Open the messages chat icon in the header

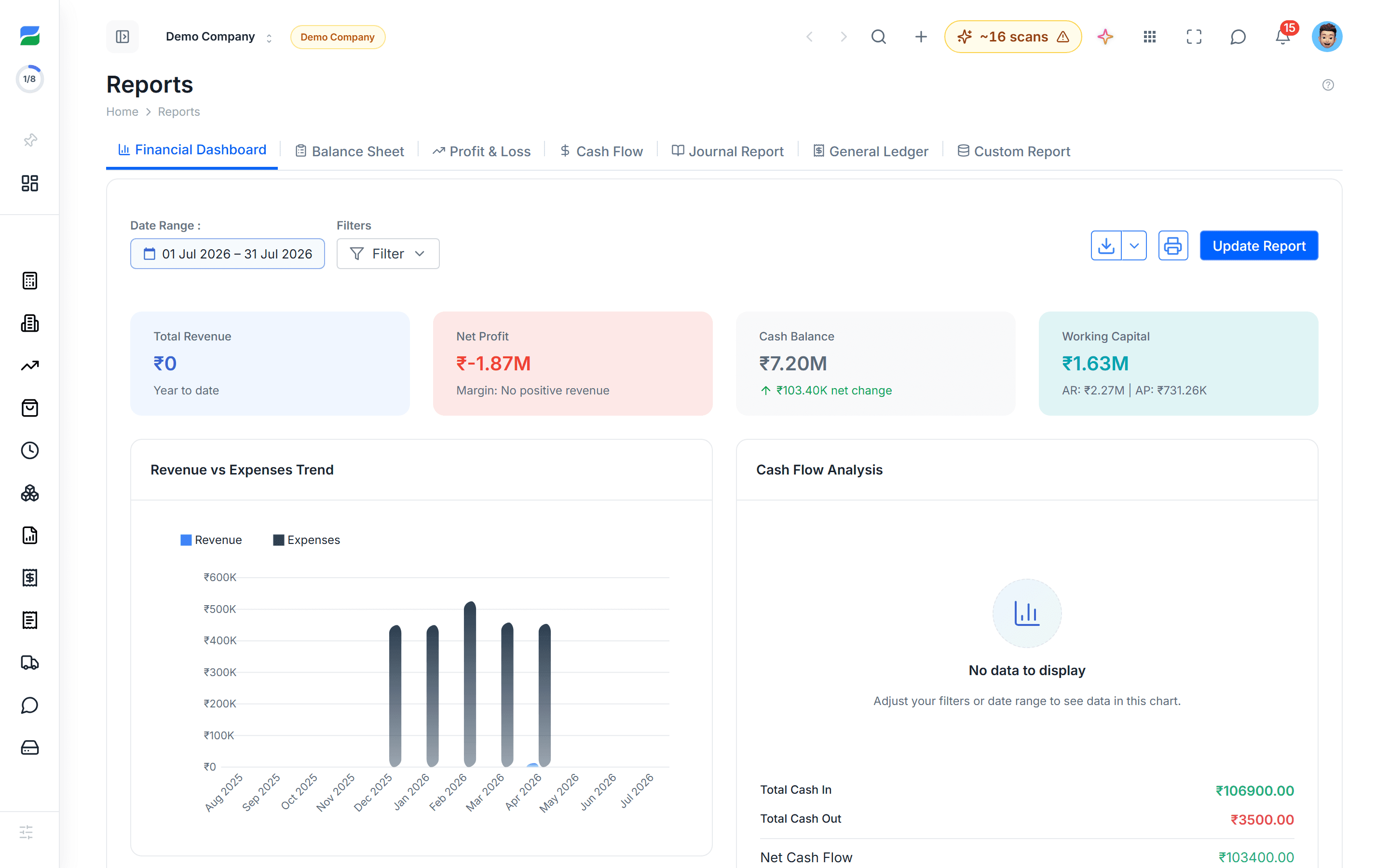[1238, 37]
